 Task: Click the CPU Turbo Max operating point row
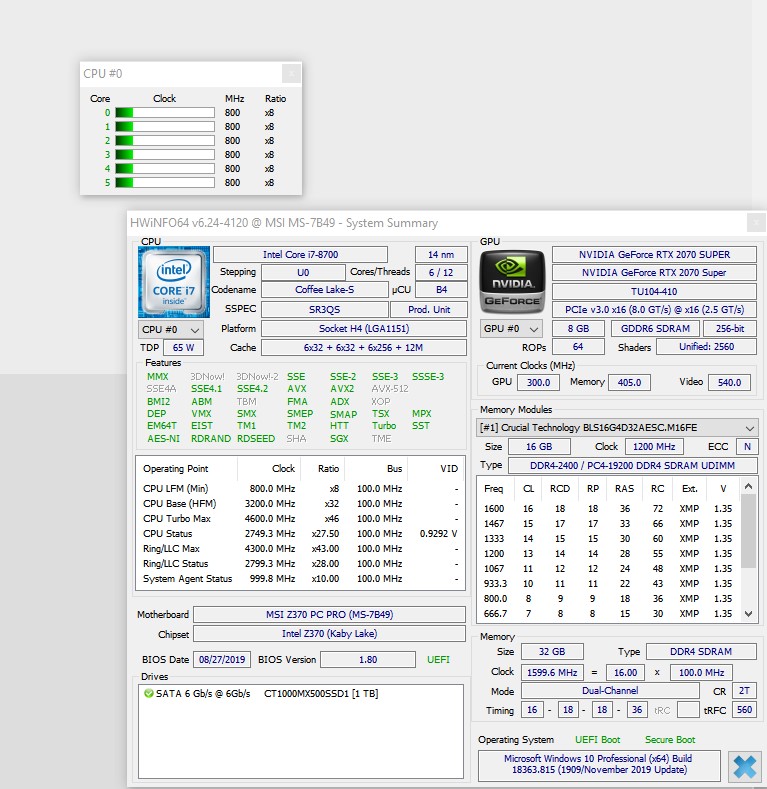300,519
